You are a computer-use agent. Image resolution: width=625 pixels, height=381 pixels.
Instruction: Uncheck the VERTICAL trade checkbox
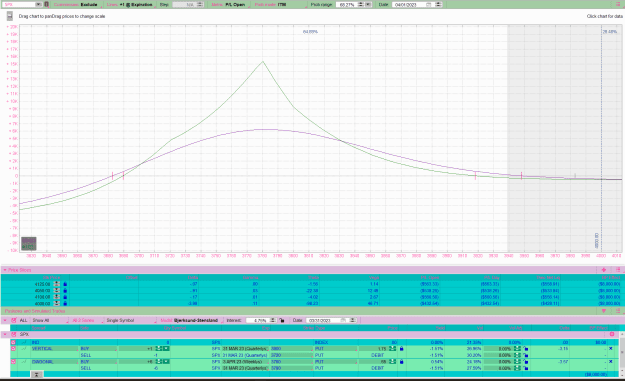point(13,349)
